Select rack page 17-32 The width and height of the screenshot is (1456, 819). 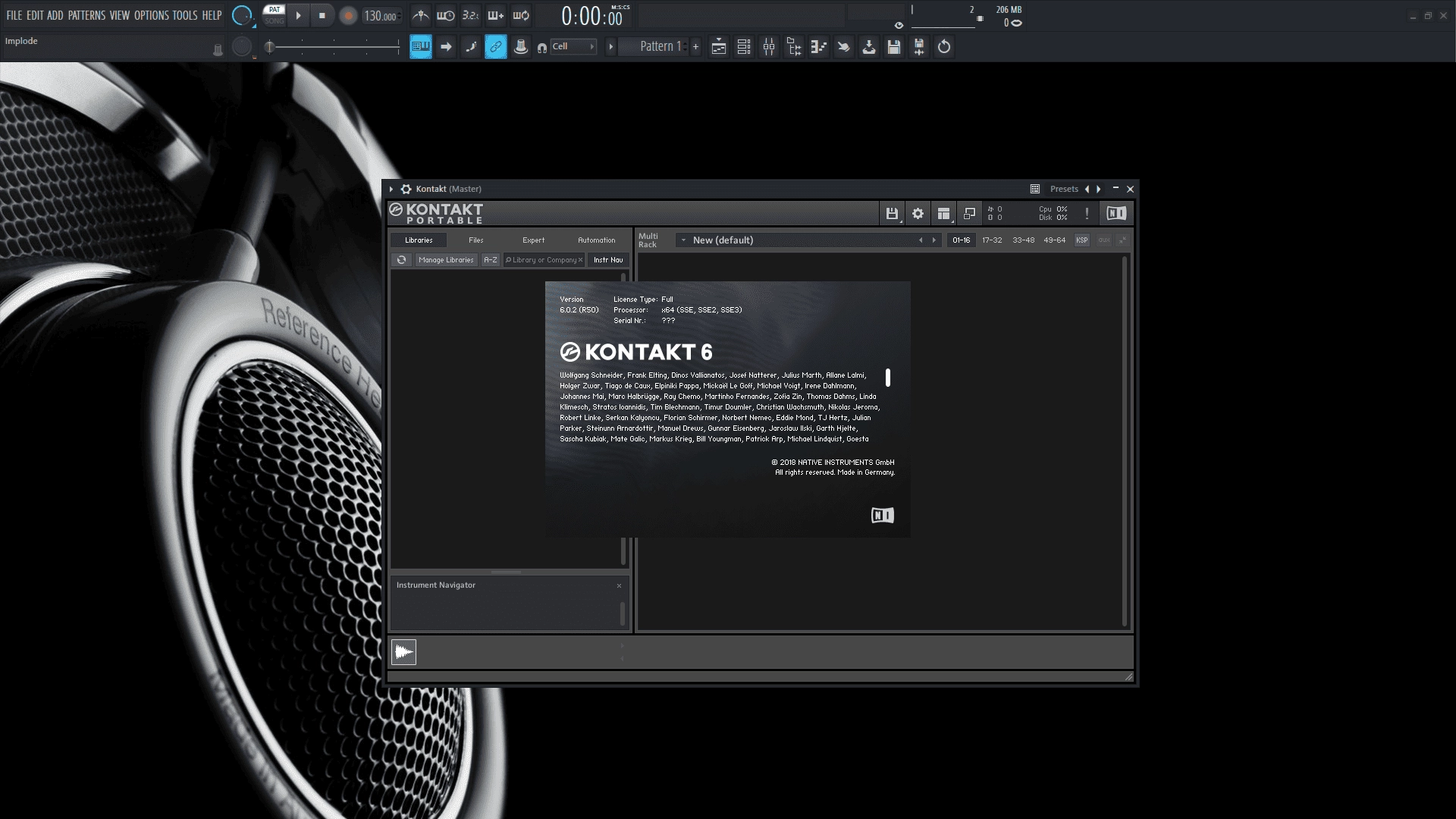(992, 240)
